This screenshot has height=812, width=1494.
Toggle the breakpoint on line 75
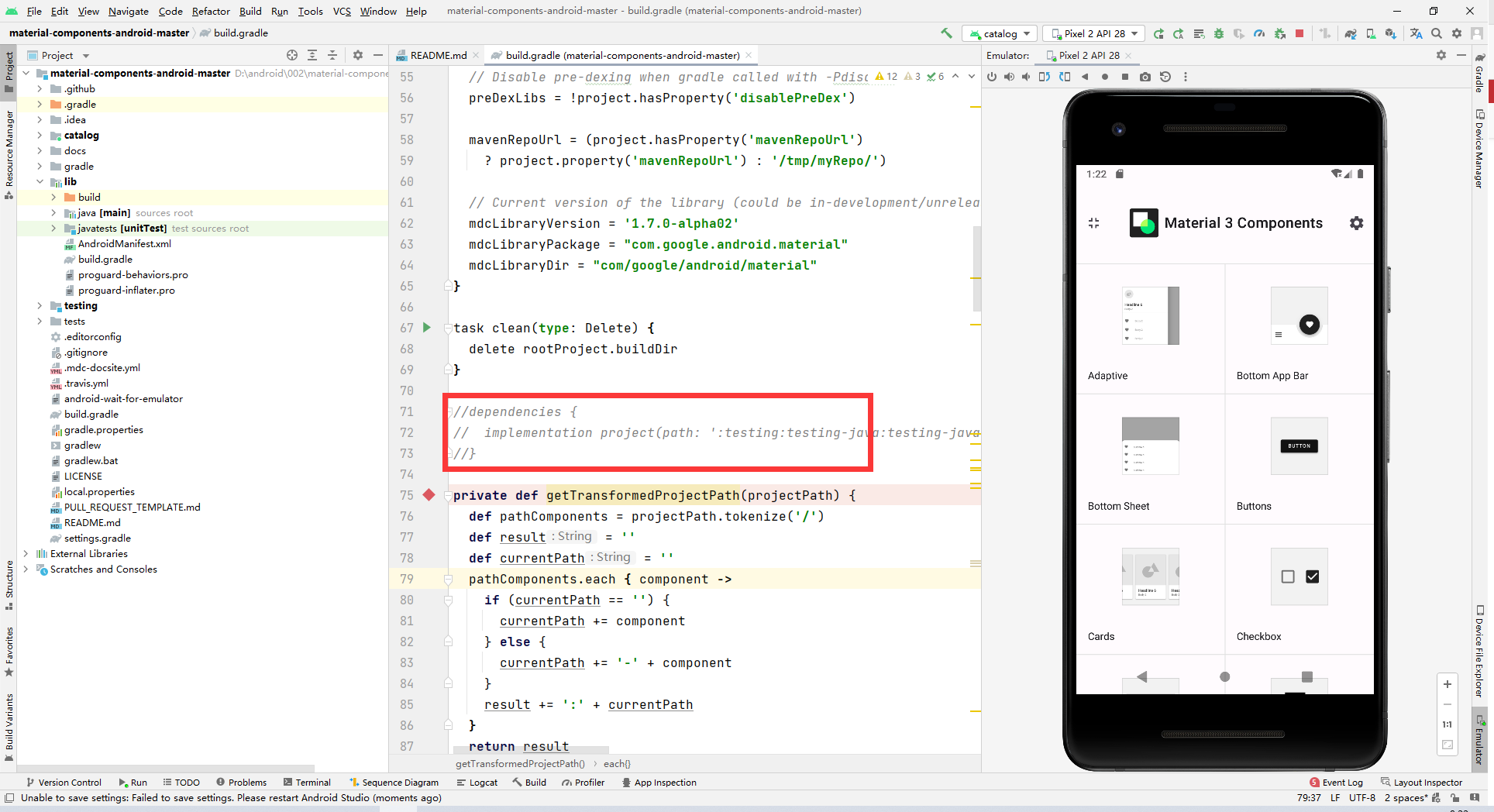(x=429, y=495)
